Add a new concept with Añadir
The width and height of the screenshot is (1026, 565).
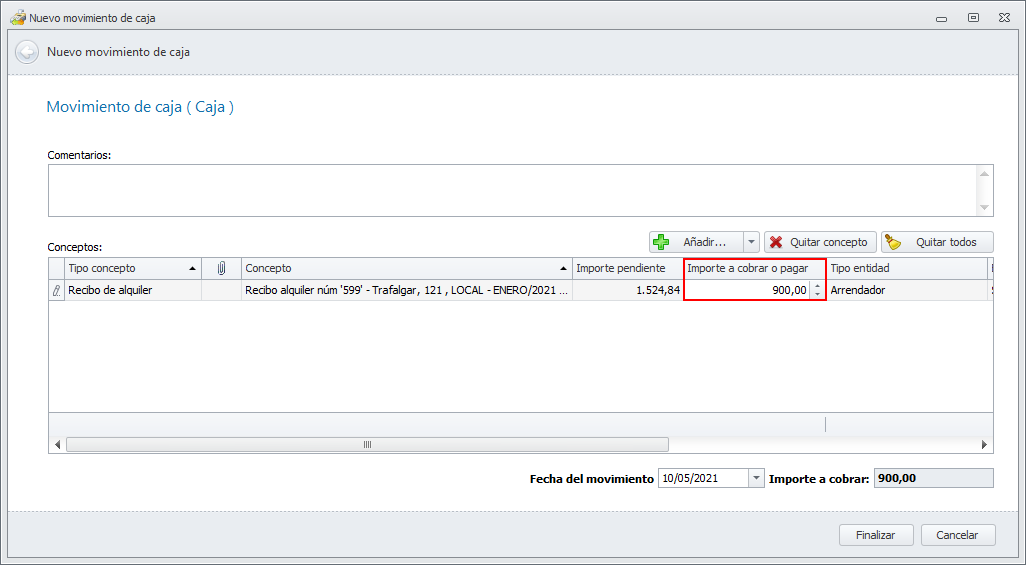[x=696, y=242]
